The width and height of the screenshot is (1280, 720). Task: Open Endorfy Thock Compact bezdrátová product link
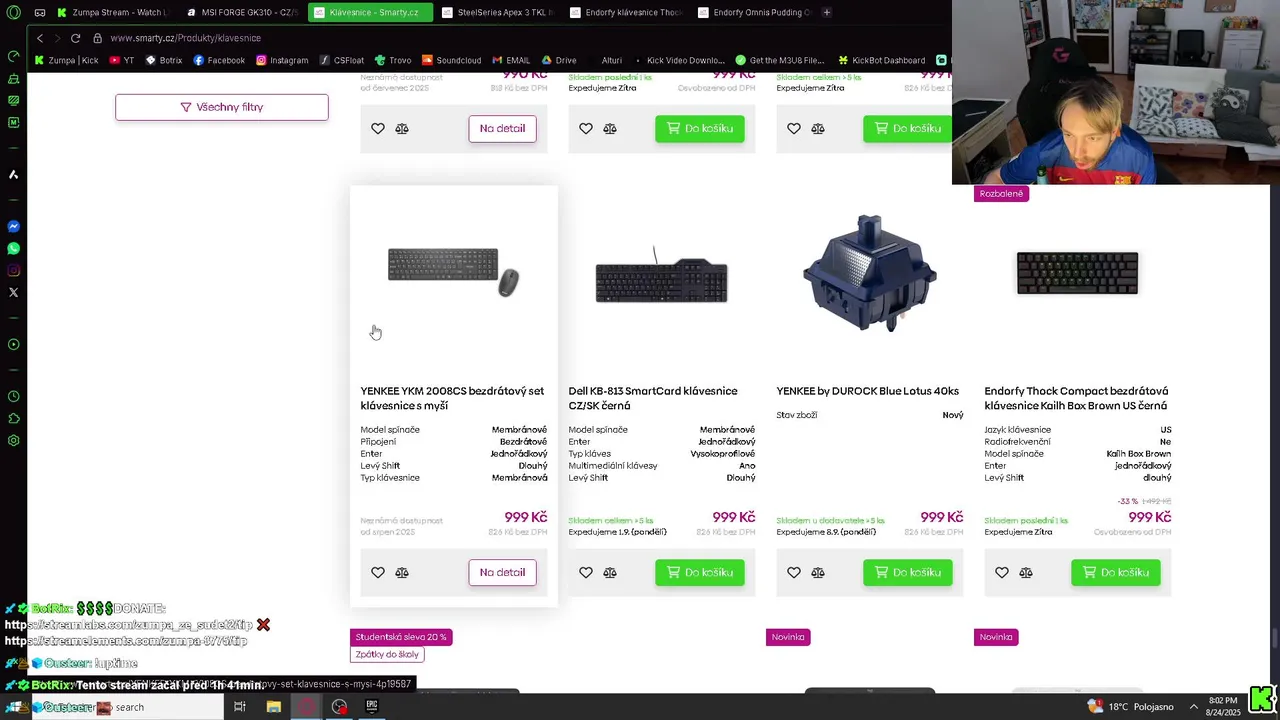(x=1076, y=398)
